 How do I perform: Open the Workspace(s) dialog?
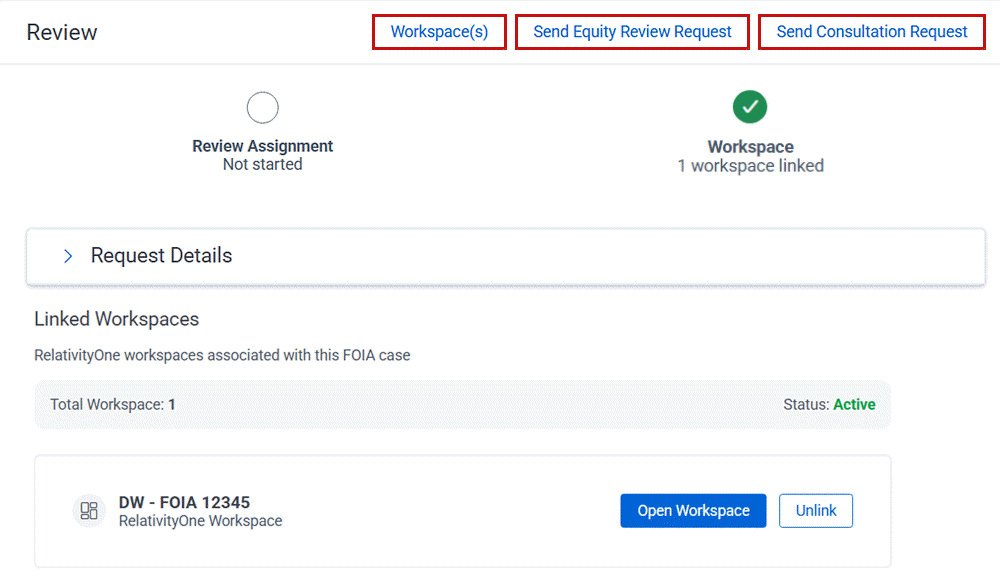pos(438,31)
